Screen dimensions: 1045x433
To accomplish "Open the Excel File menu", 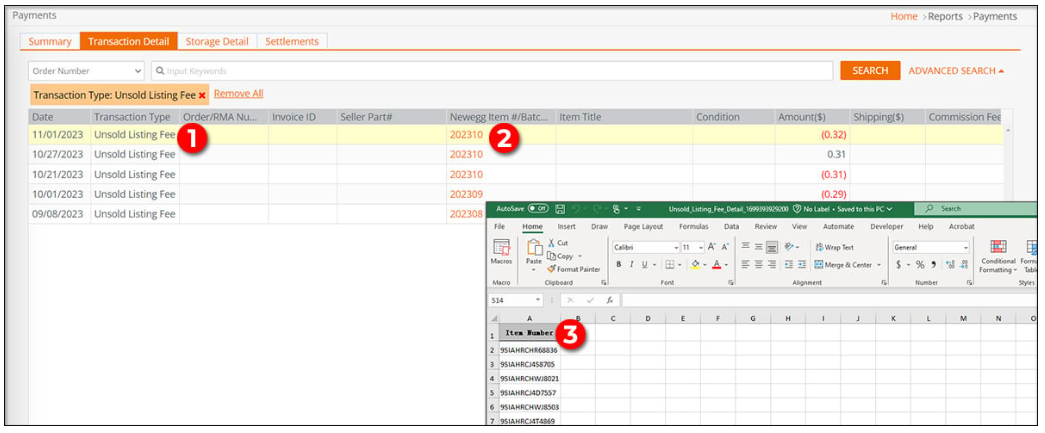I will 501,226.
